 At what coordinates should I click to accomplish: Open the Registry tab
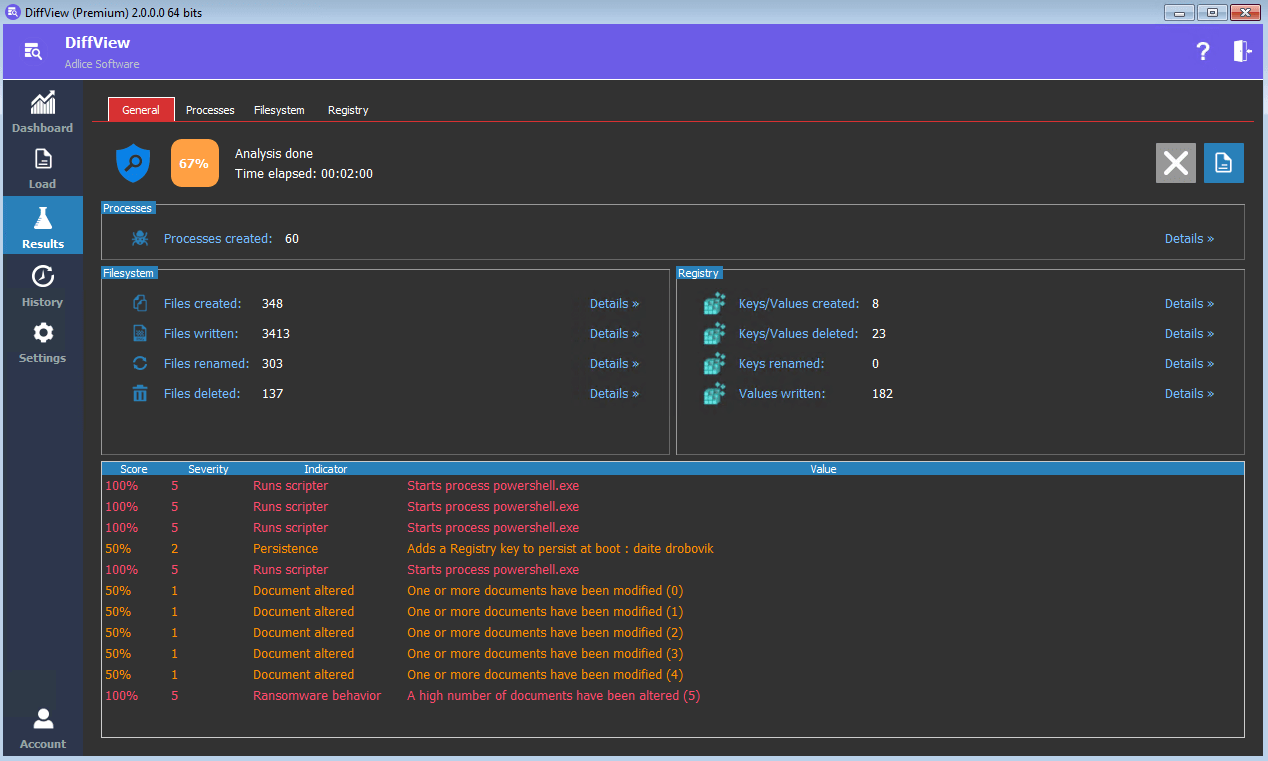(348, 110)
